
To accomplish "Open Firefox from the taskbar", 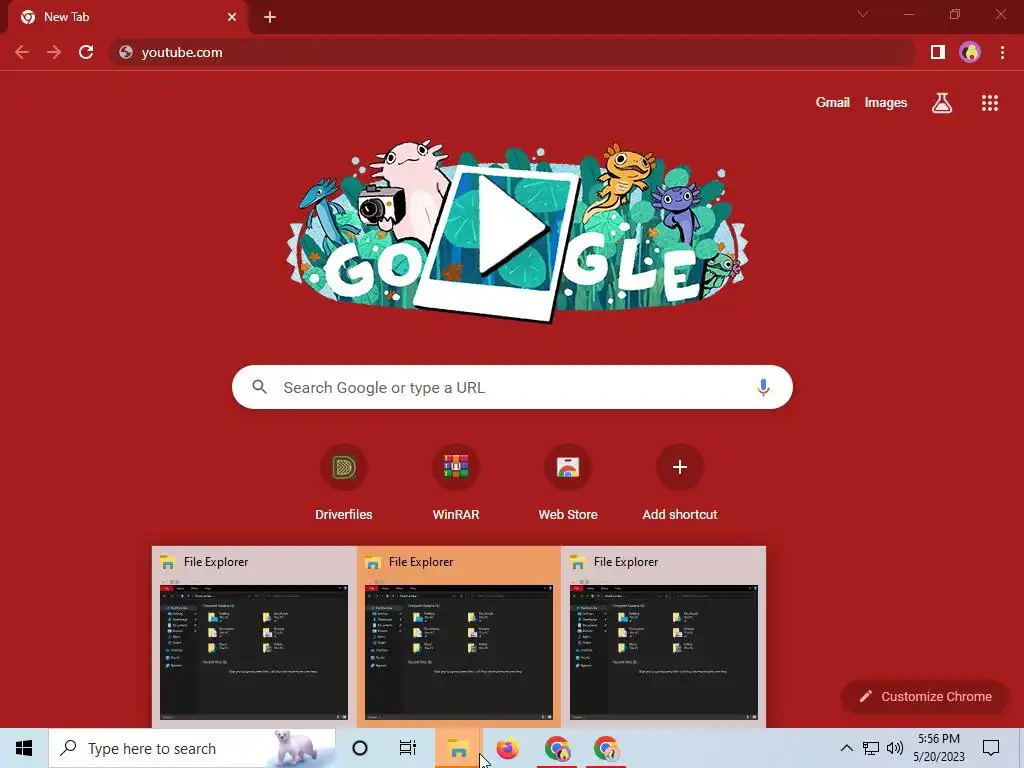I will pyautogui.click(x=507, y=748).
